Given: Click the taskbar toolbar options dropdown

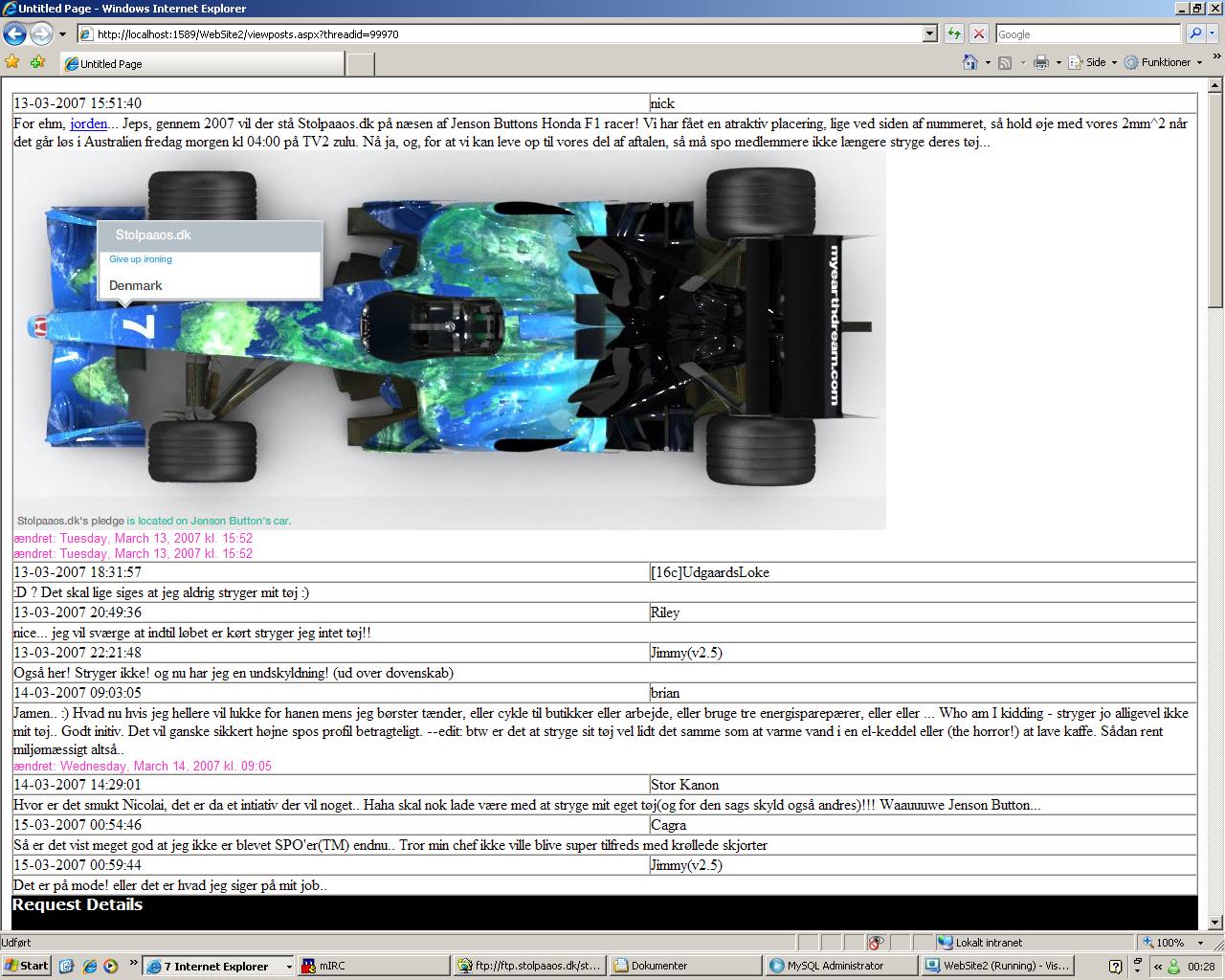Looking at the screenshot, I should click(1137, 964).
